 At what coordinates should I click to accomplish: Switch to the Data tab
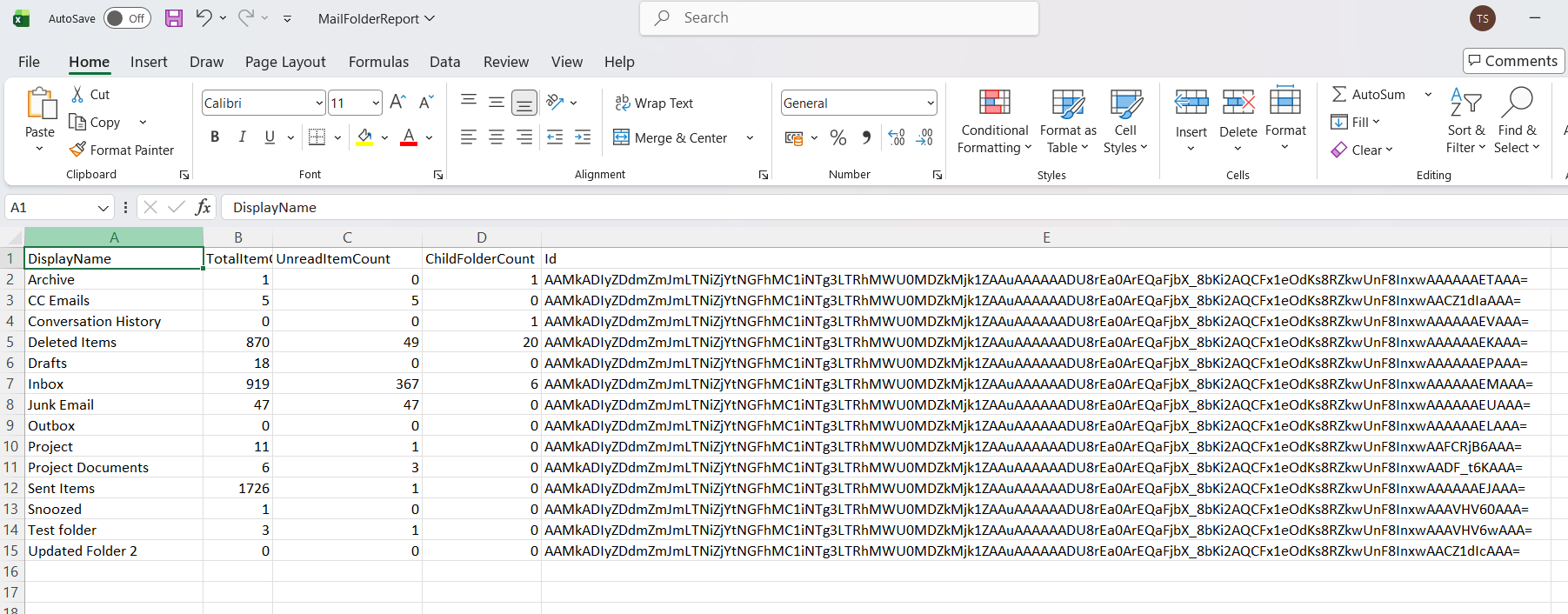[444, 62]
